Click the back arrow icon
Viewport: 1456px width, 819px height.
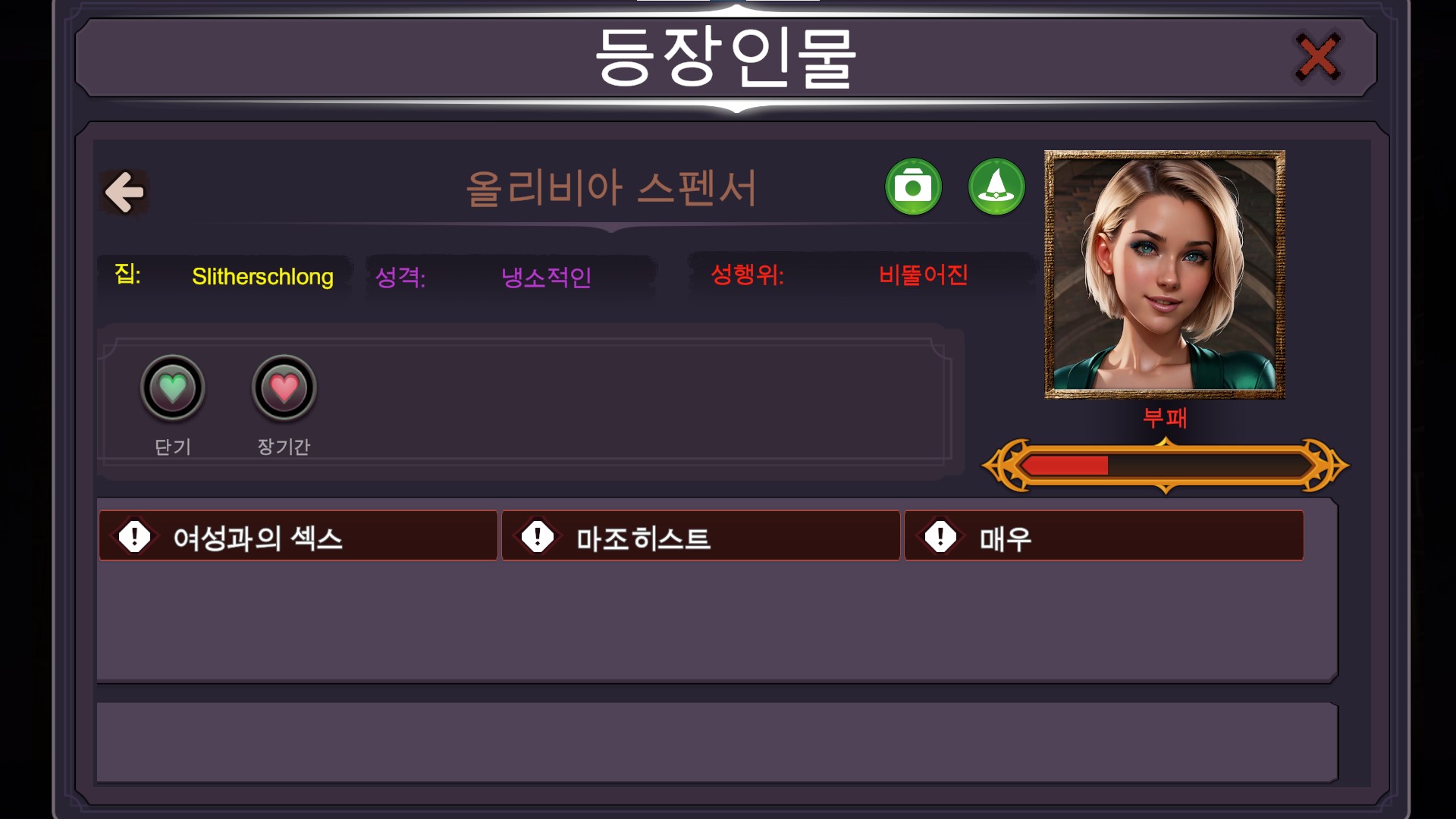click(x=124, y=191)
